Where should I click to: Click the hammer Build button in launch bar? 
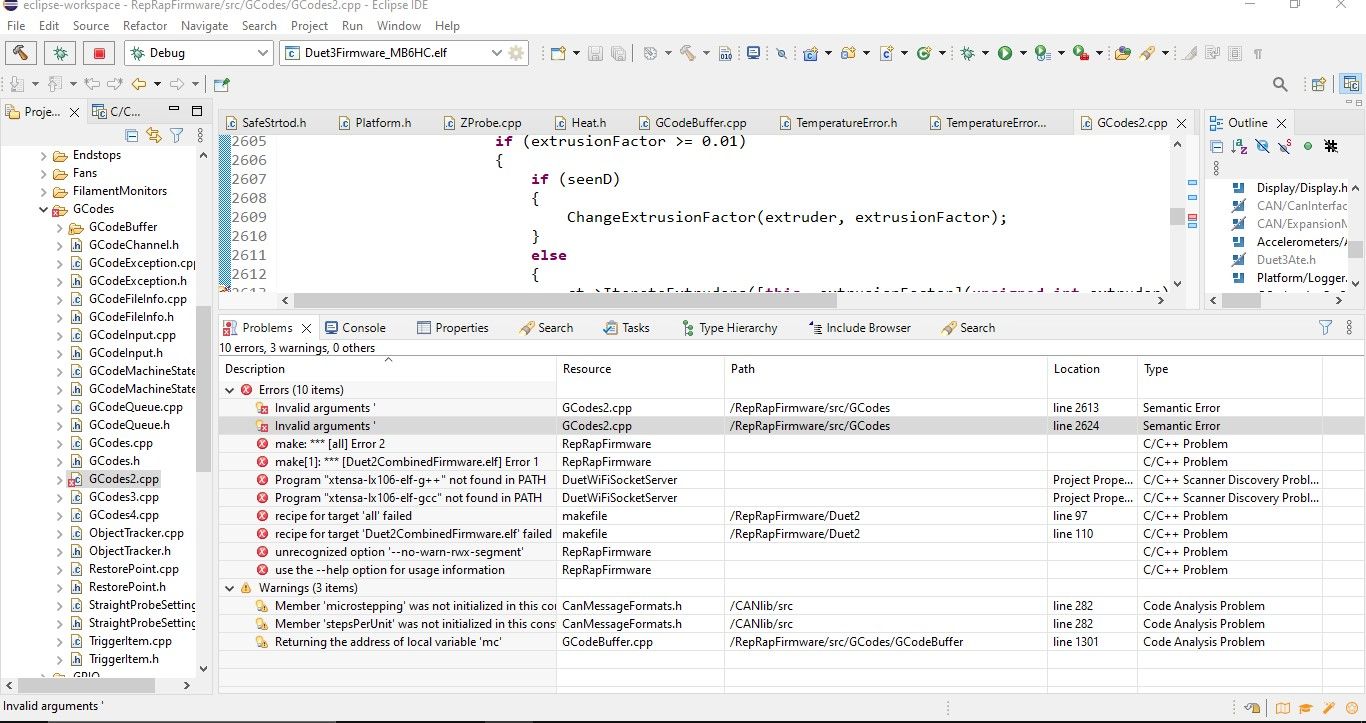tap(21, 53)
